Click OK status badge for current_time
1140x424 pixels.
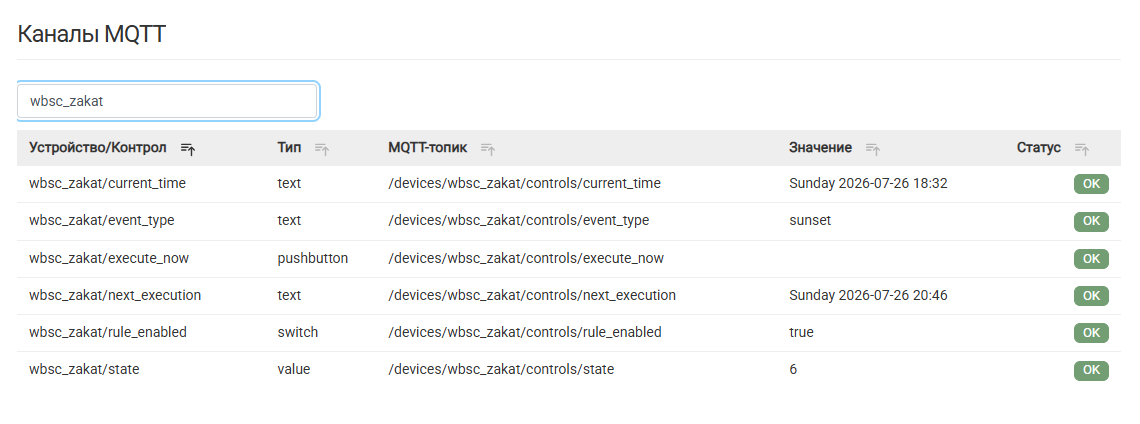click(x=1091, y=184)
